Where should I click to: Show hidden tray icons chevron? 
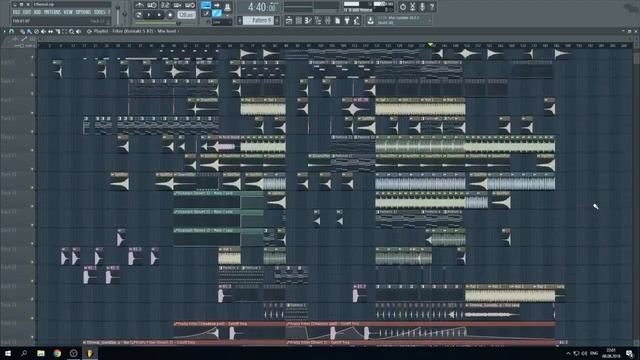(x=568, y=353)
